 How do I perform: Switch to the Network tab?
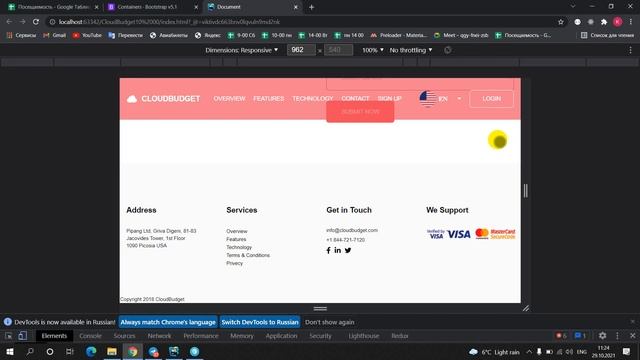159,336
